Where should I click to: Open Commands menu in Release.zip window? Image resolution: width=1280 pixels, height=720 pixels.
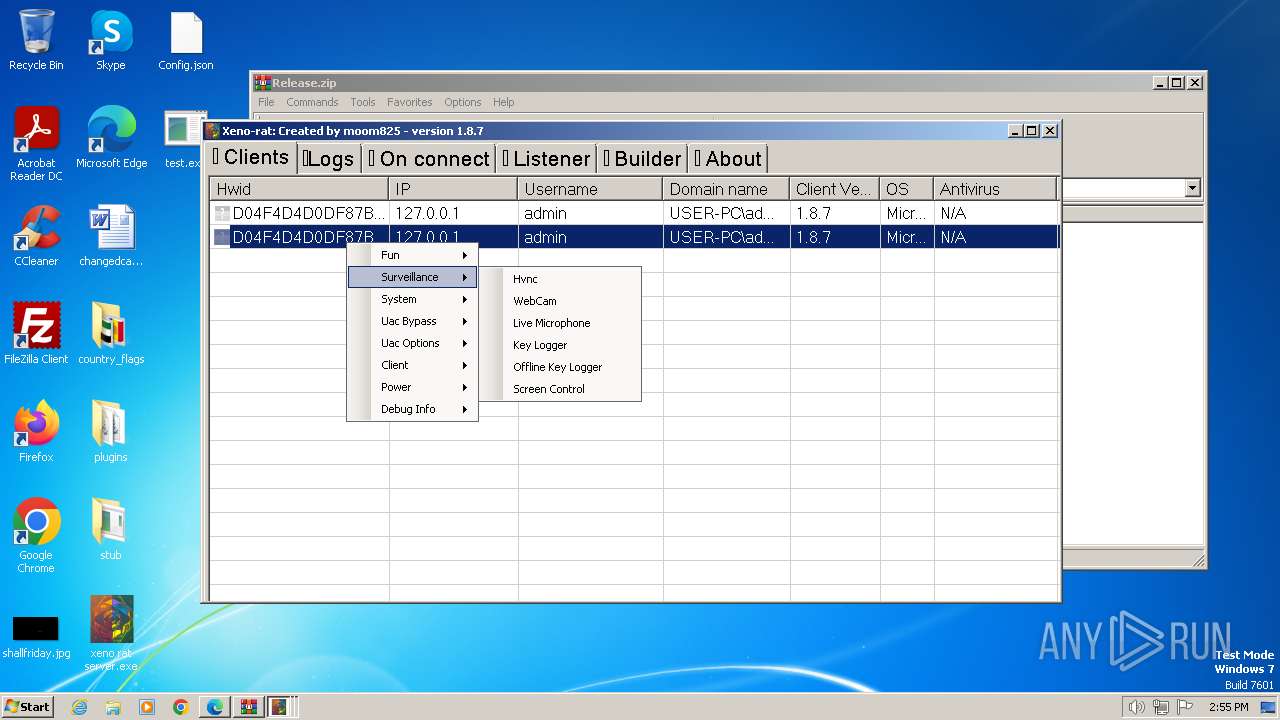(x=312, y=102)
